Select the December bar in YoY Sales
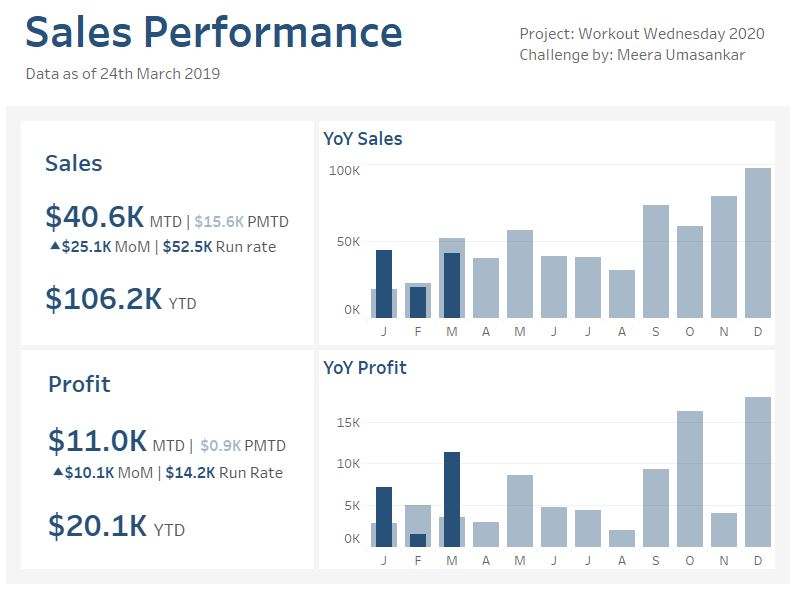This screenshot has width=796, height=589. pos(757,242)
